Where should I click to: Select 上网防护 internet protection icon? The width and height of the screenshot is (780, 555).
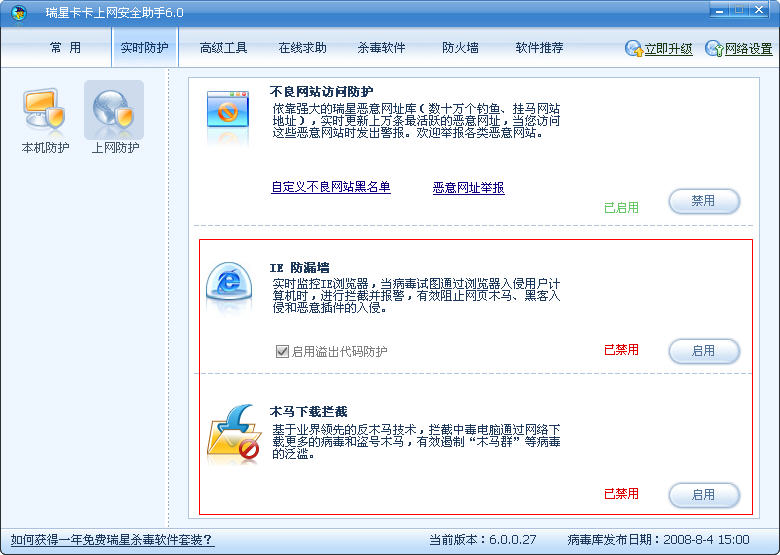(x=114, y=110)
